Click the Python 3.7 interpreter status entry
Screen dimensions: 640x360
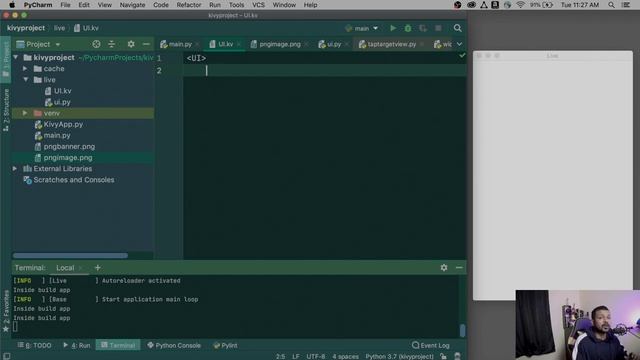399,356
